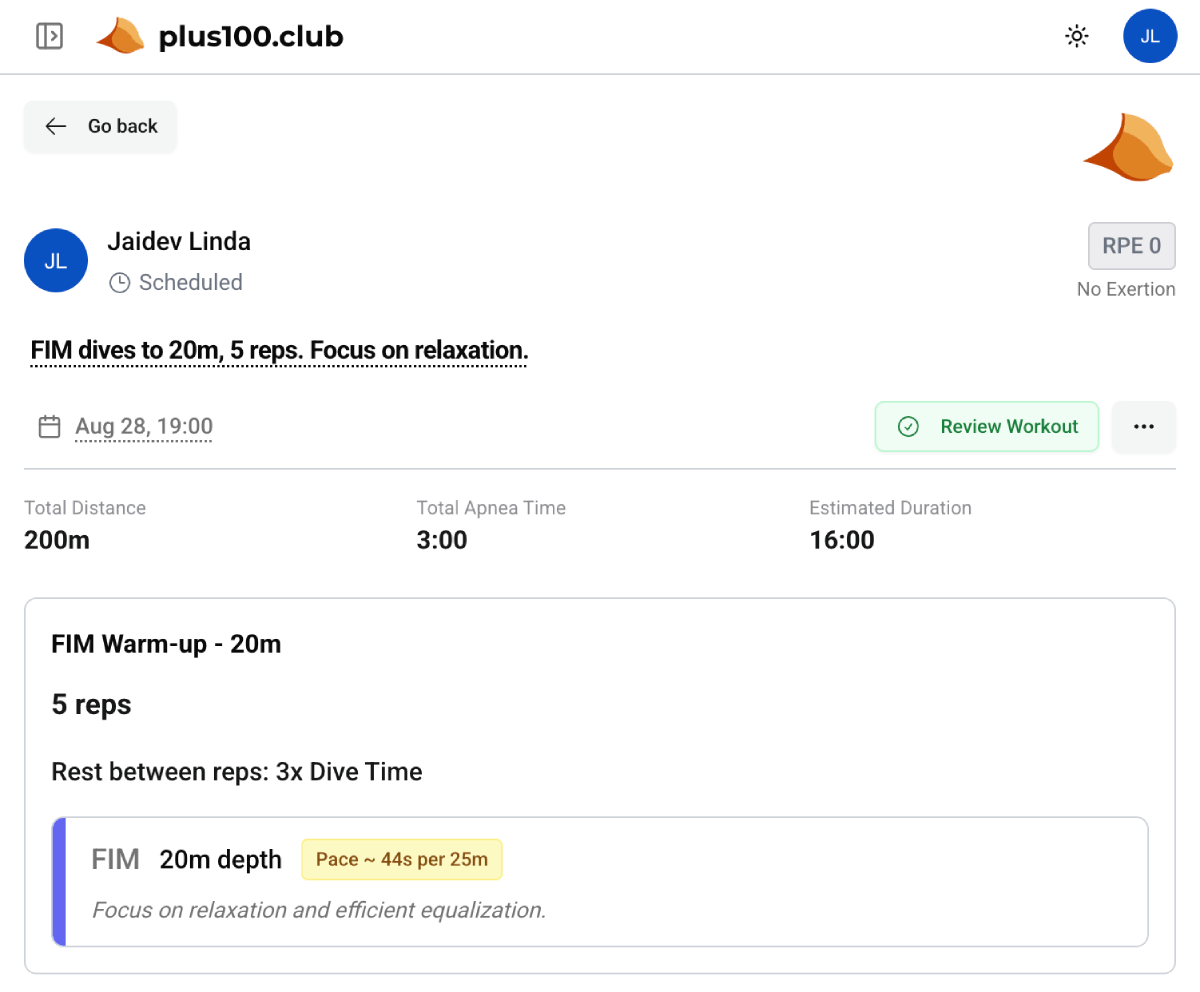Screen dimensions: 1200x992
Task: Open the JL profile avatar menu
Action: (1150, 35)
